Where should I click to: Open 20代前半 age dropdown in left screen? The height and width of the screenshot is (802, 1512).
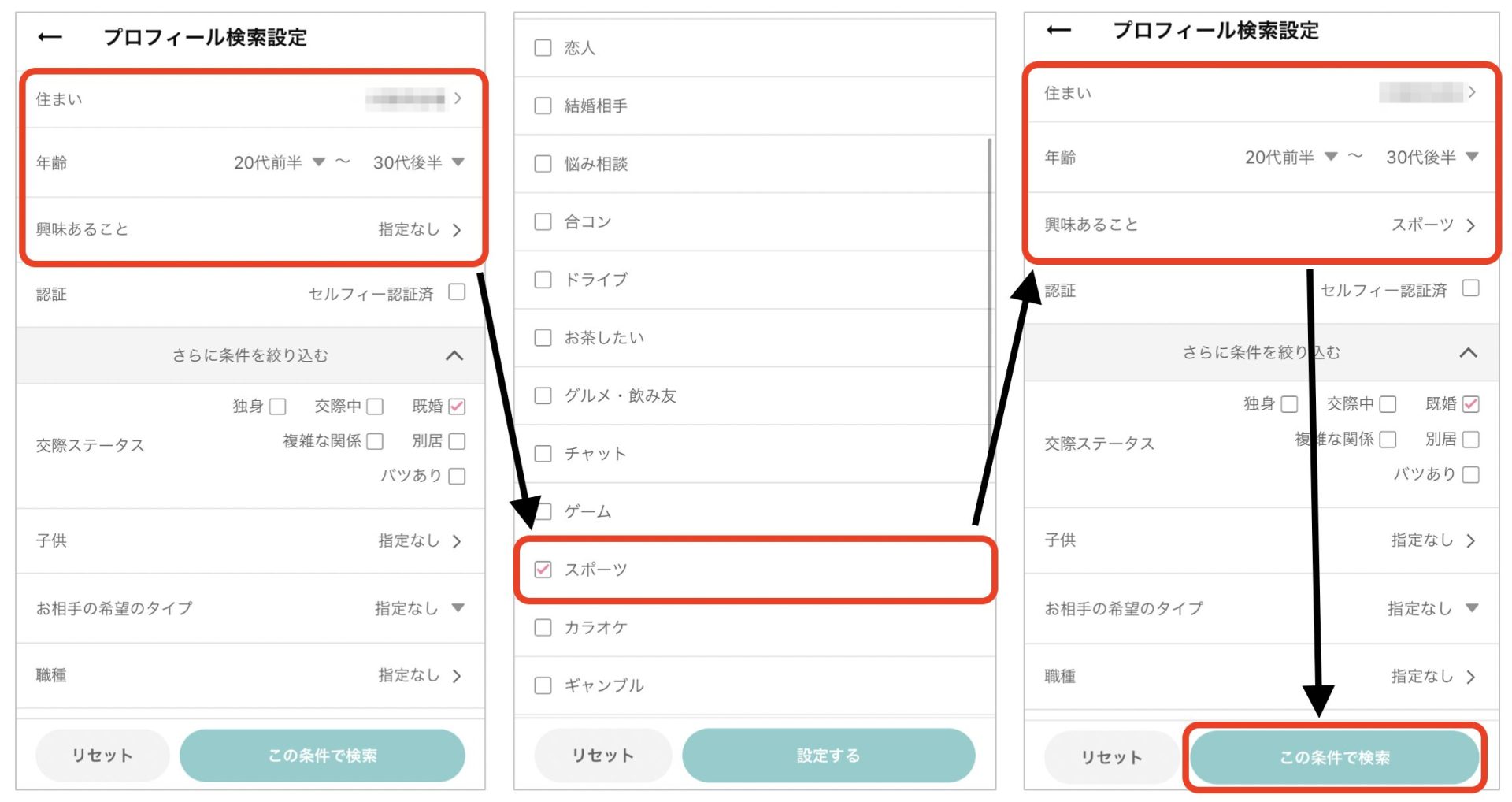click(x=279, y=163)
